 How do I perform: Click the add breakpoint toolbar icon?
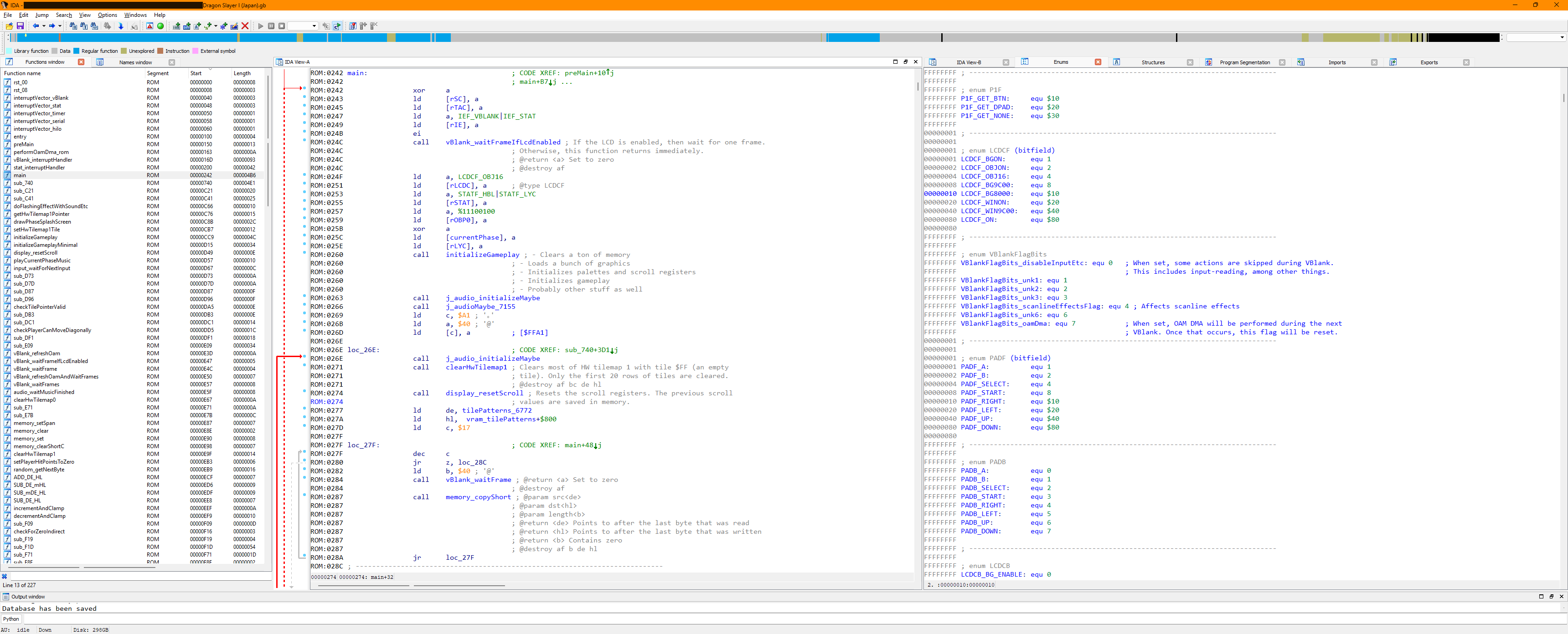point(363,26)
